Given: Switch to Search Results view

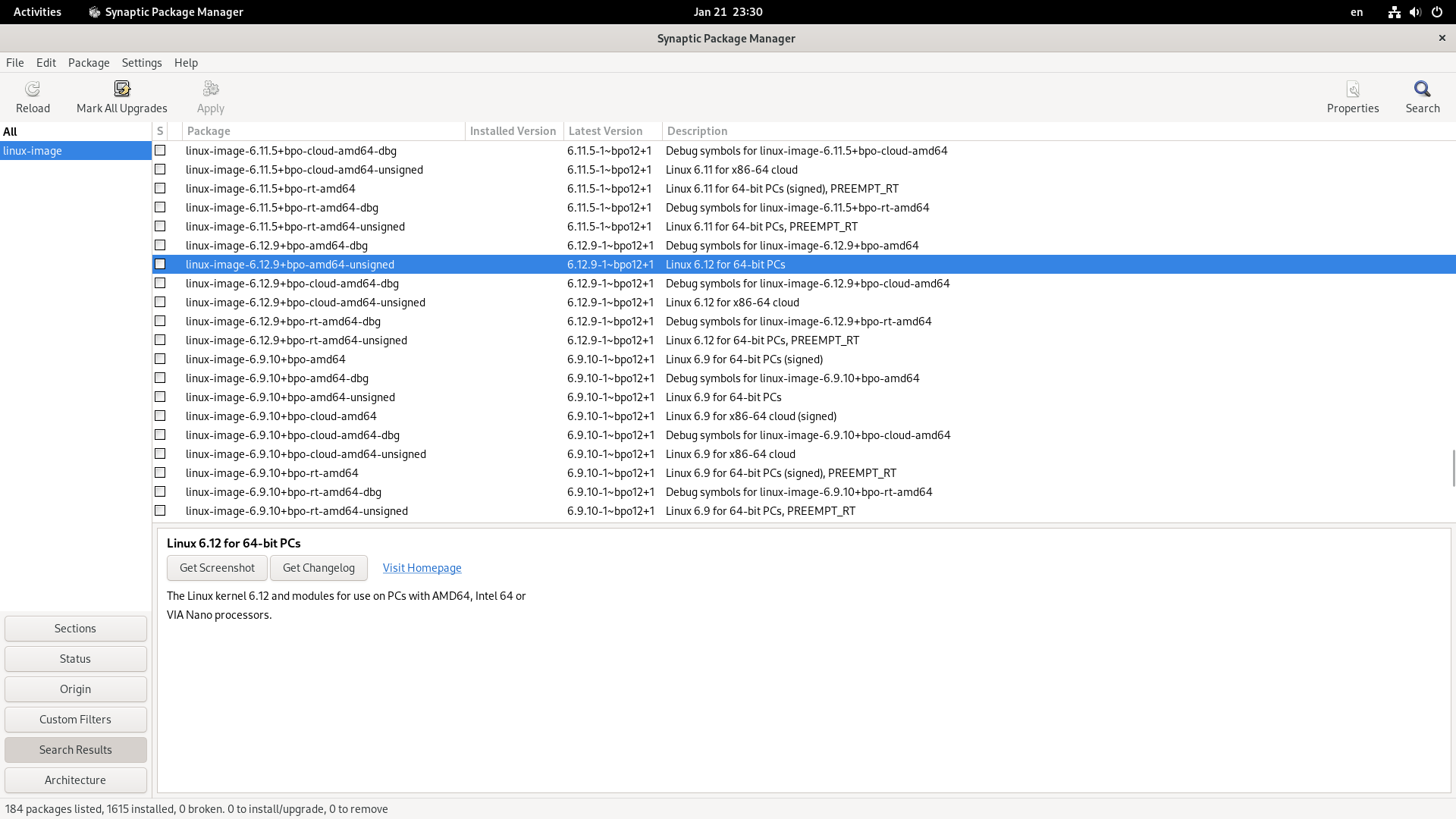Looking at the screenshot, I should (x=76, y=750).
